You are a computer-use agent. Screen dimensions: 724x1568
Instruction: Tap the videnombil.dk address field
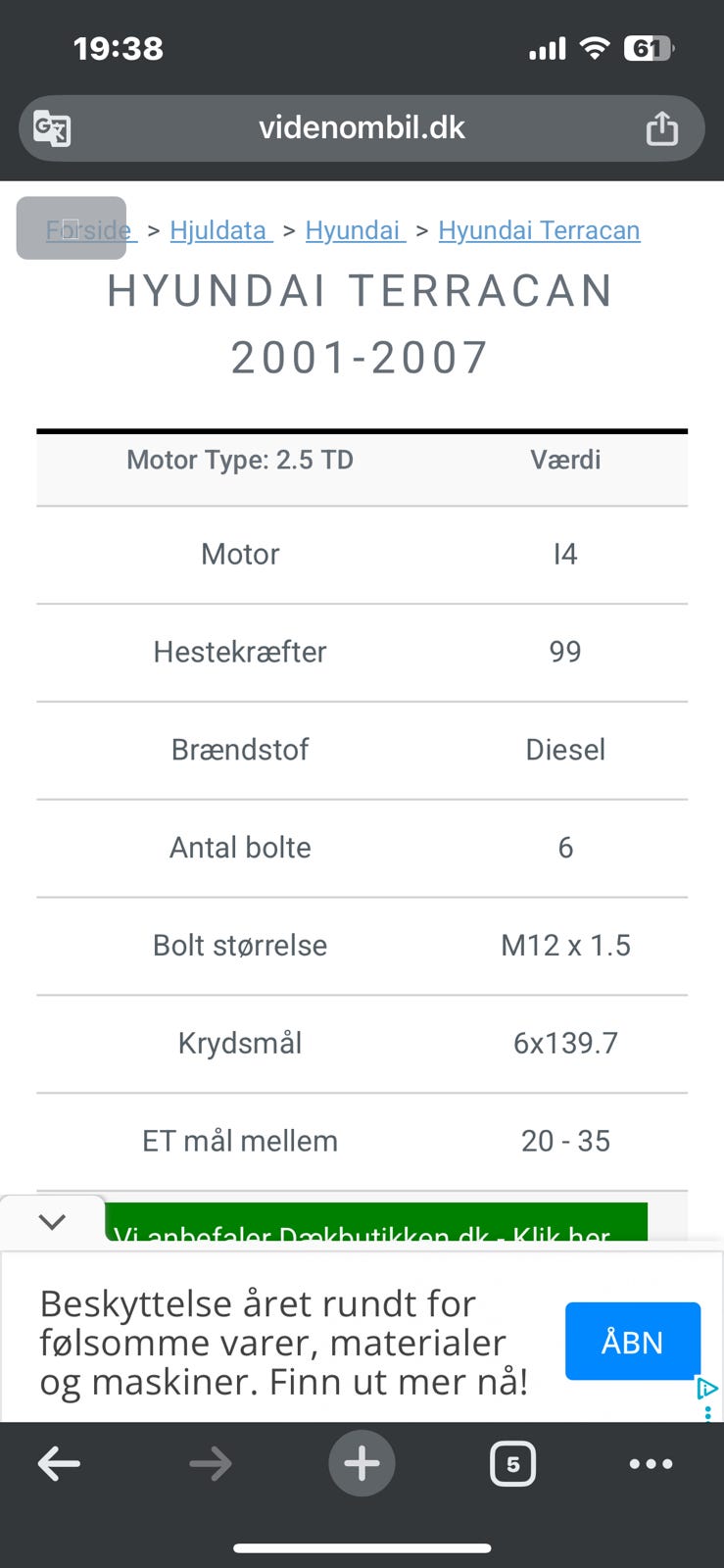coord(362,128)
